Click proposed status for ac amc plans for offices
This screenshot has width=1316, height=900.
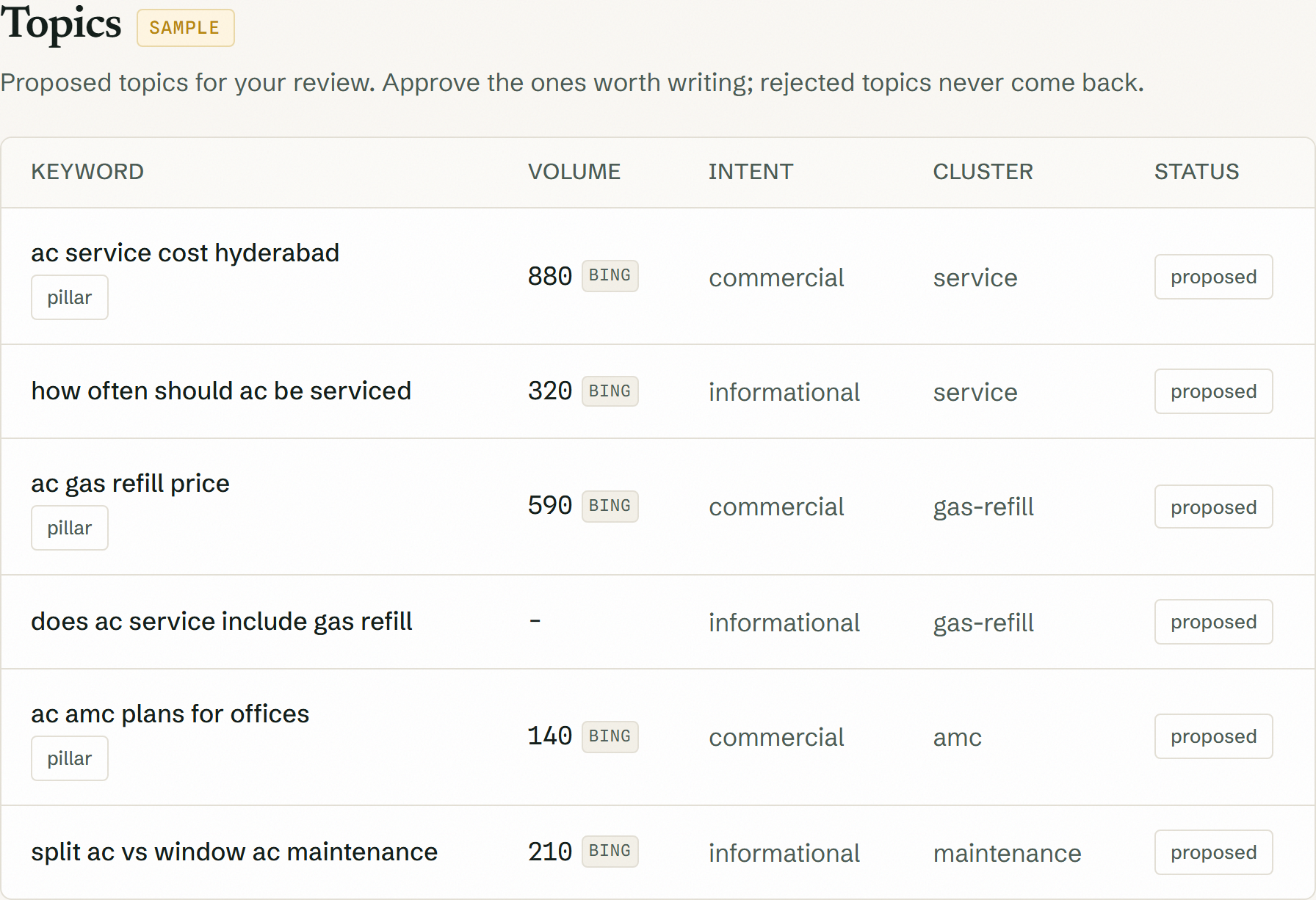click(1213, 736)
